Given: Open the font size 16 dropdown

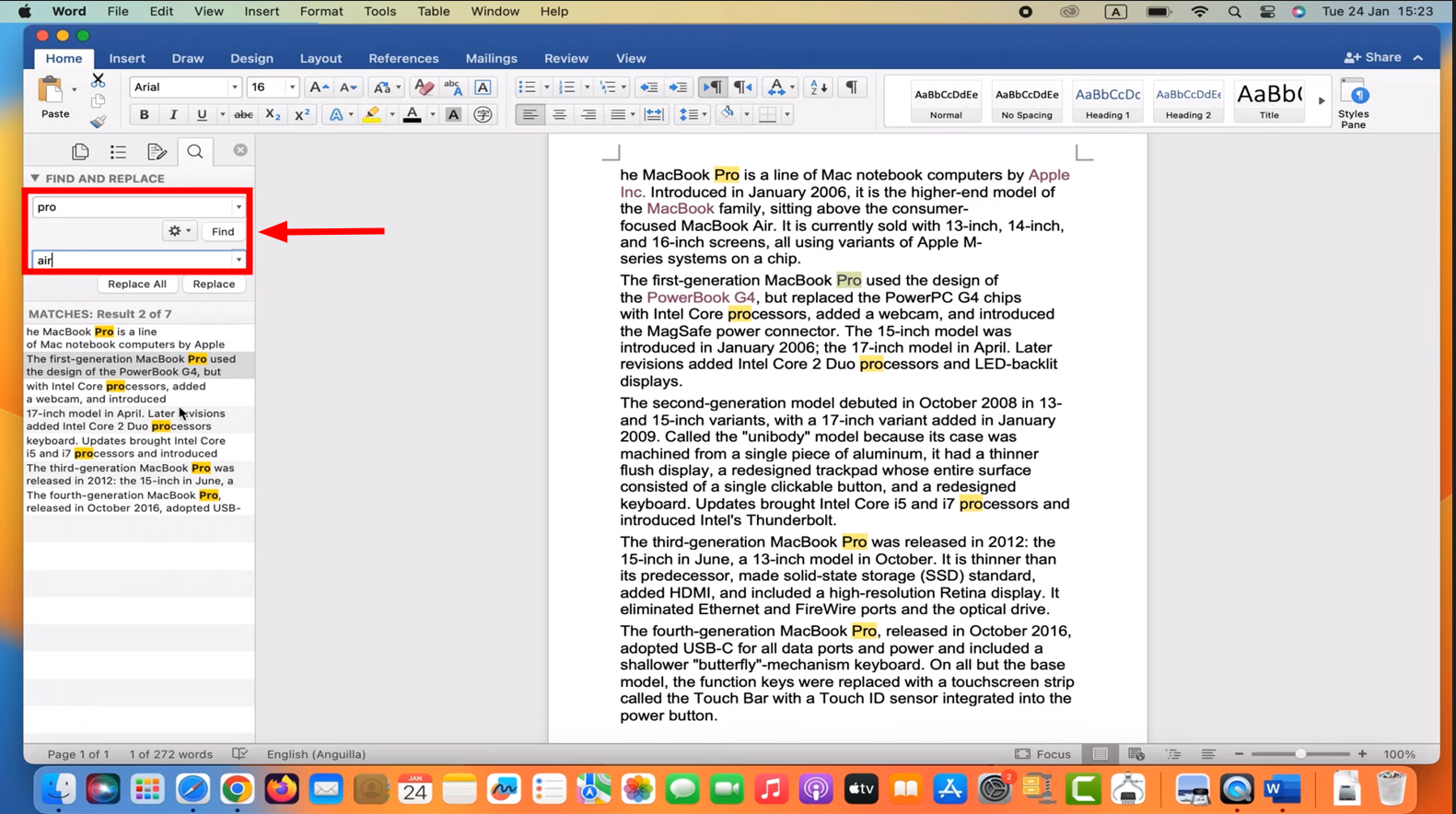Looking at the screenshot, I should pyautogui.click(x=292, y=87).
